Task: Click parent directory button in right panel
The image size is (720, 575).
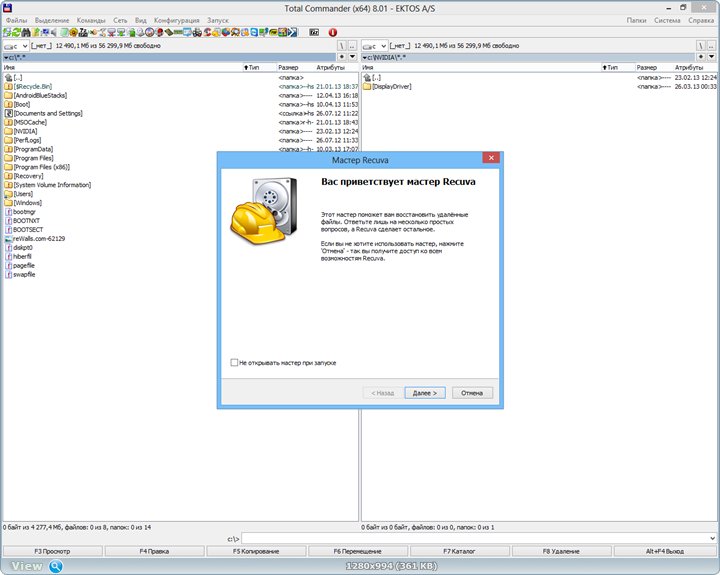Action: (x=712, y=46)
